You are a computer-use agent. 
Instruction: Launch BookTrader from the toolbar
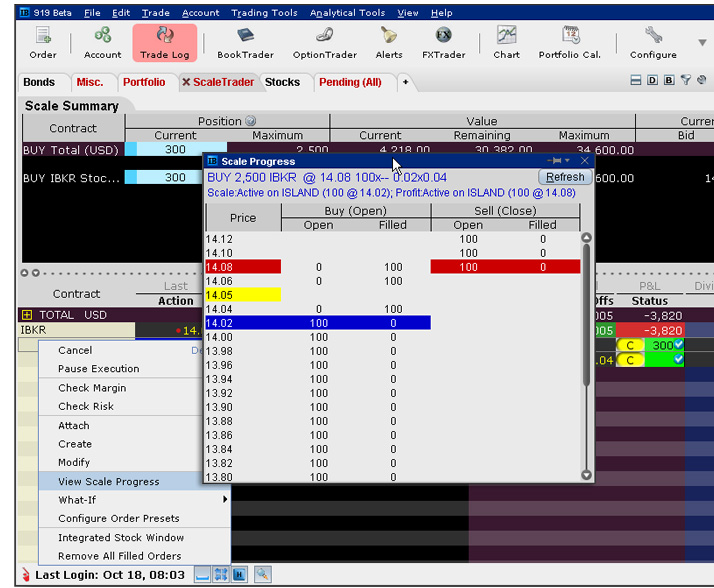tap(245, 43)
